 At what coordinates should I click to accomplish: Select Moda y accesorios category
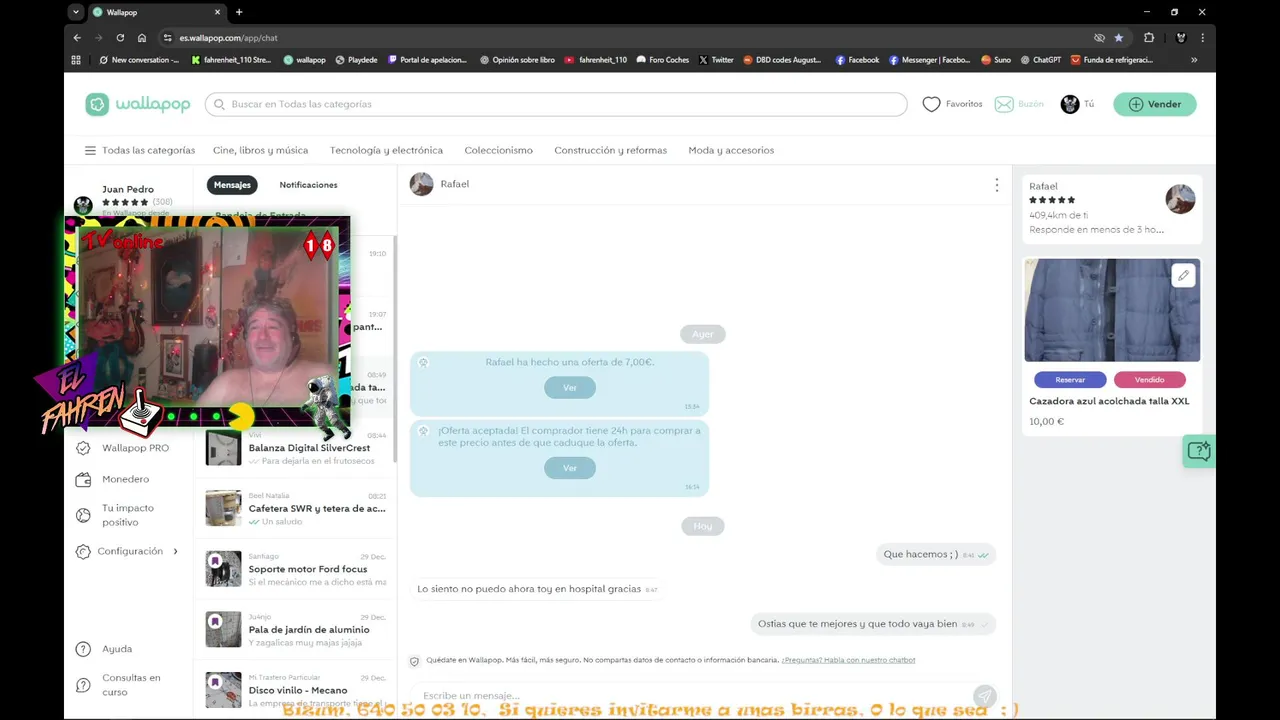point(731,150)
